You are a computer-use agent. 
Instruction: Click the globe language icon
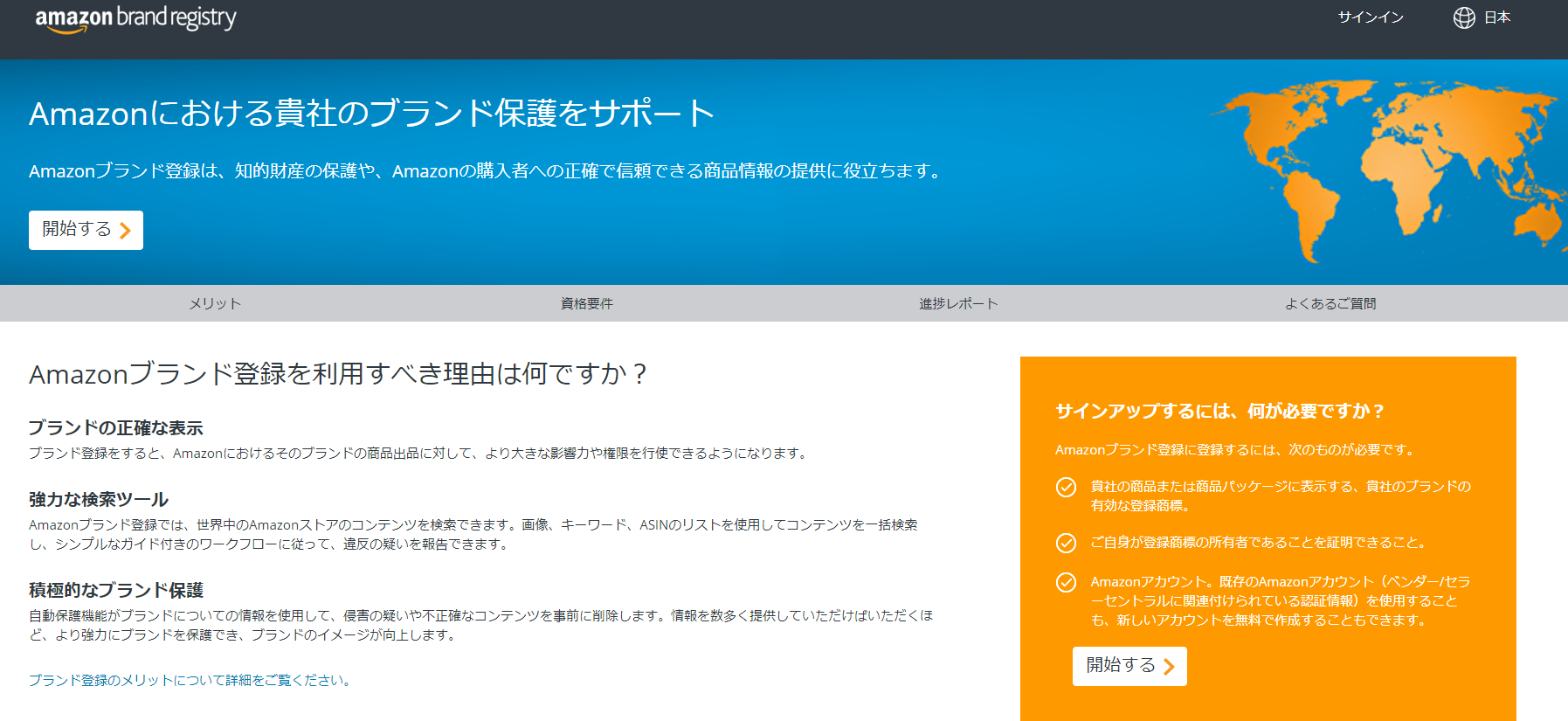[1464, 17]
